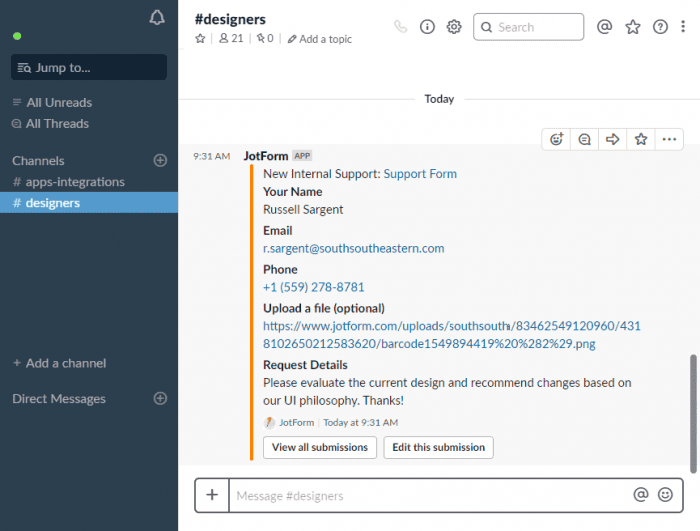Open channel settings gear icon
The width and height of the screenshot is (700, 531).
coord(454,27)
